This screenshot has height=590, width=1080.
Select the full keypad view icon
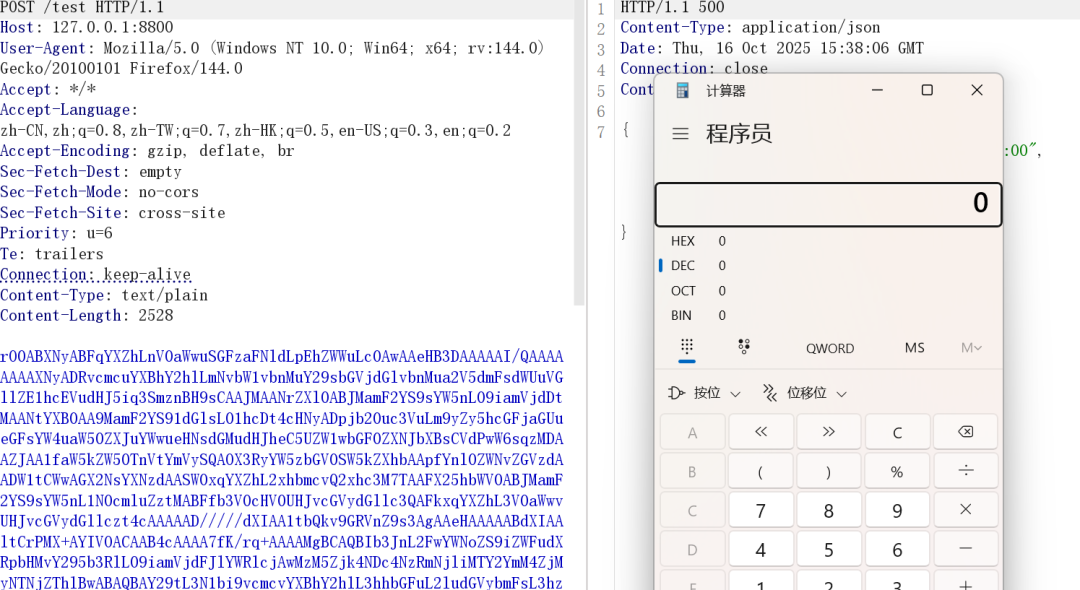coord(687,346)
